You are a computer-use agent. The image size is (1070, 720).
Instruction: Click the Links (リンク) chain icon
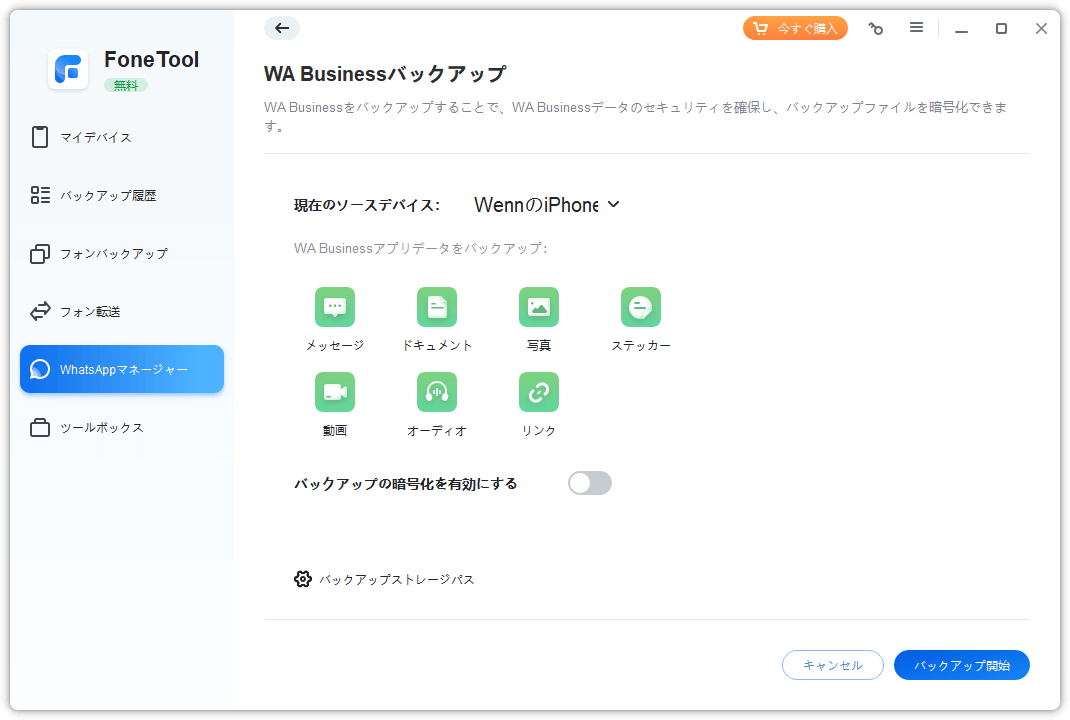pos(539,392)
